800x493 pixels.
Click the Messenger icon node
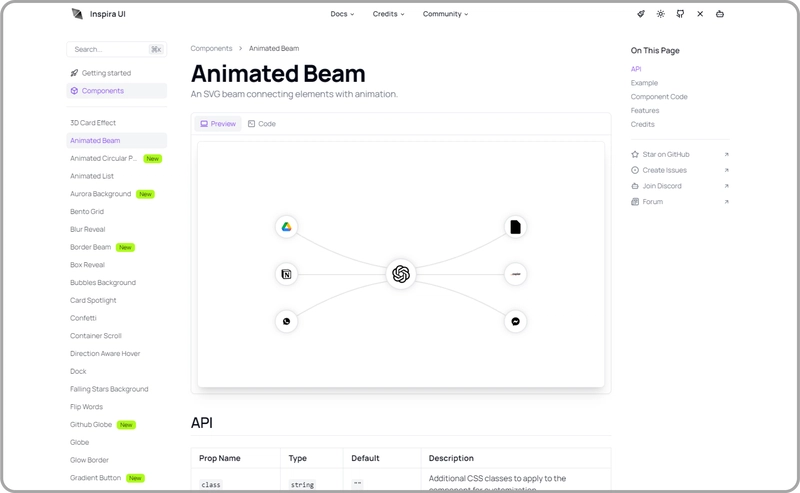515,322
